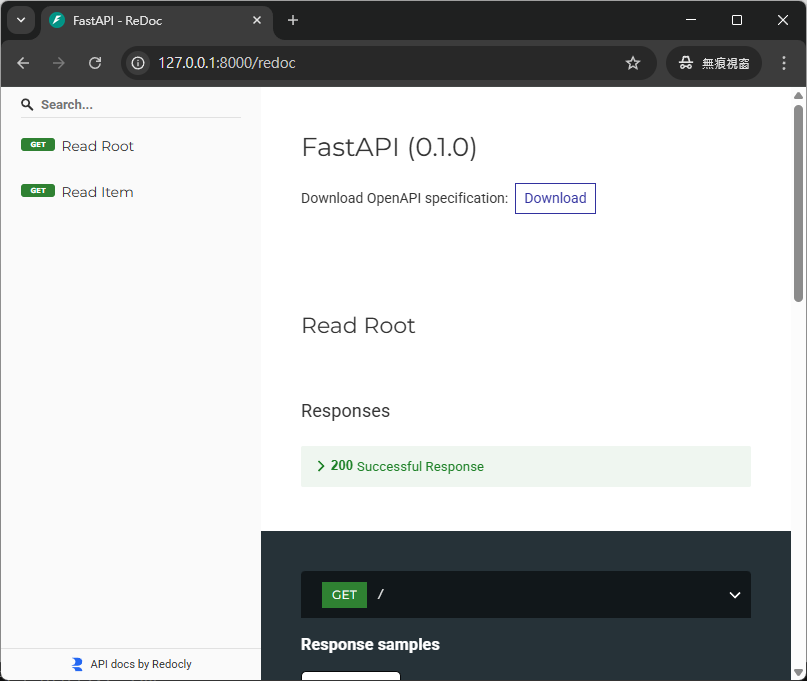Expand the 200 Successful Response section
Screen dimensions: 807x681
coord(525,466)
